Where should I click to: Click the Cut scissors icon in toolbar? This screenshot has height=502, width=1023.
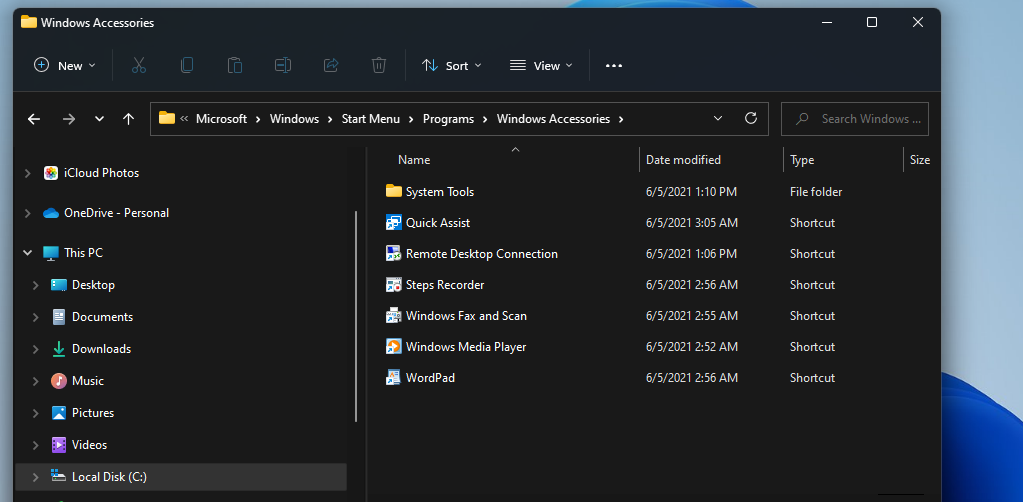click(x=139, y=65)
